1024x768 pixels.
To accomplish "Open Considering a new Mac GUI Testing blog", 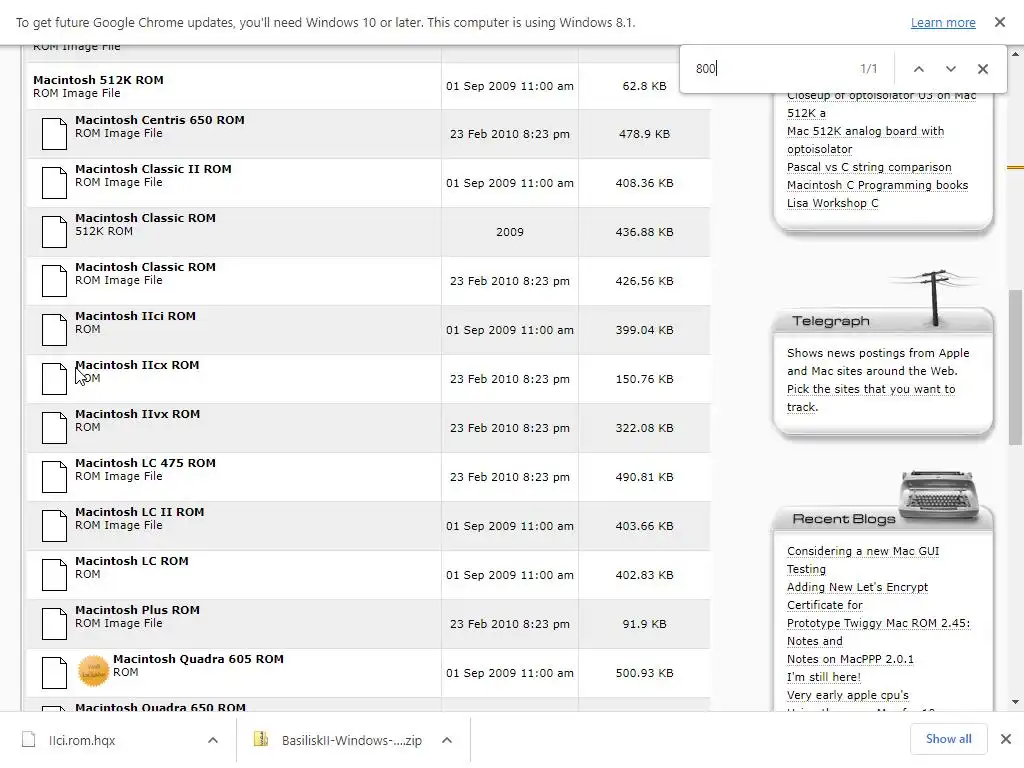I will 863,560.
